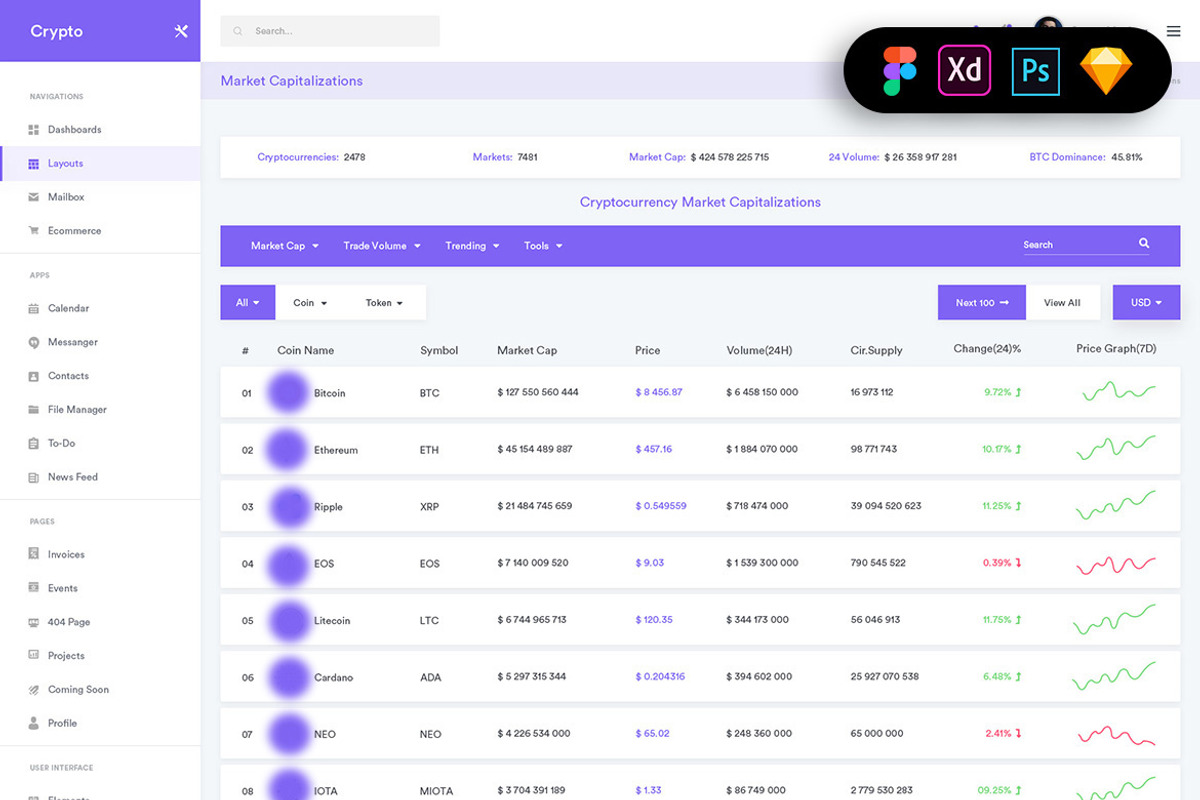
Task: Click the To-Do icon in sidebar
Action: point(33,443)
